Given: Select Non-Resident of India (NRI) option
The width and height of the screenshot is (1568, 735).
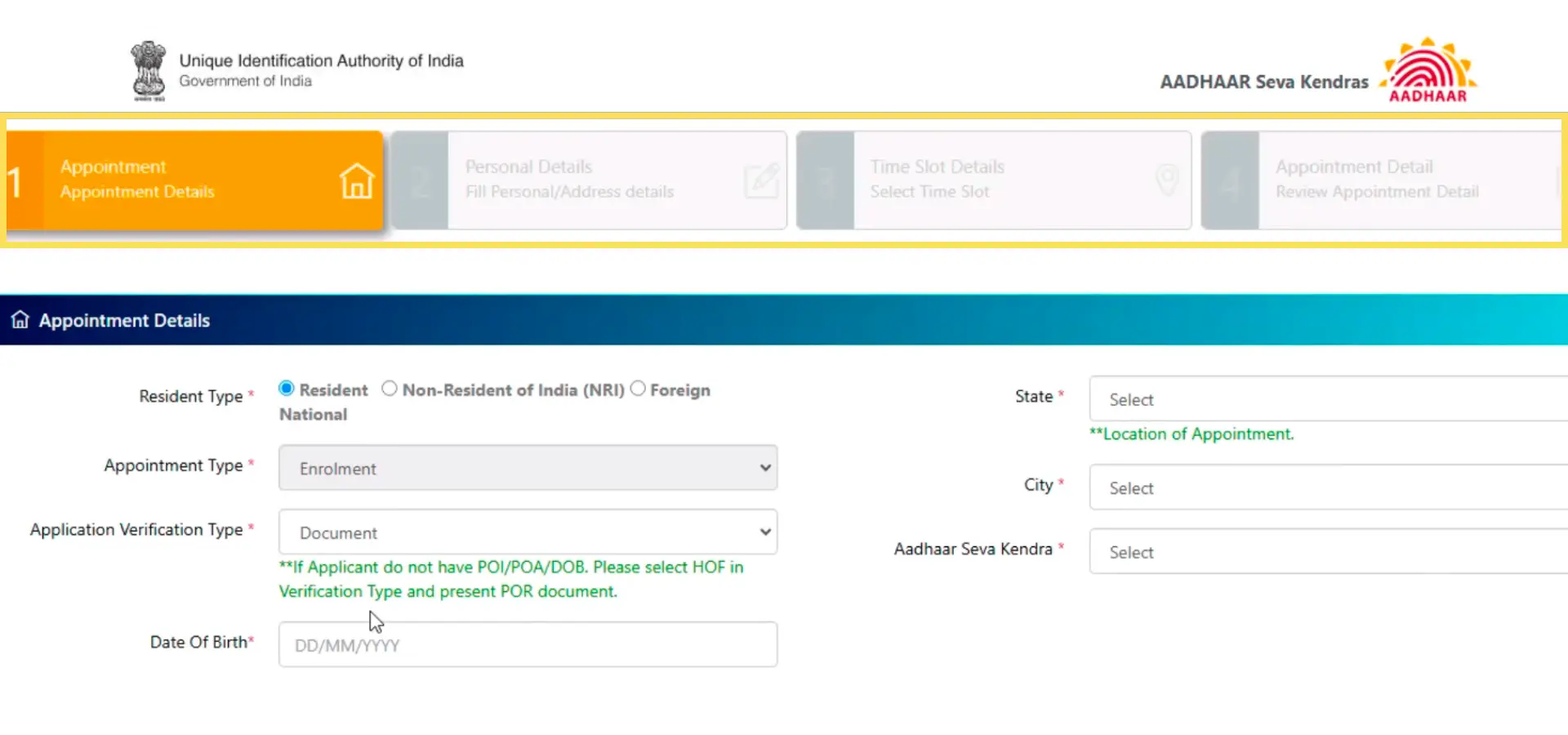Looking at the screenshot, I should [390, 389].
